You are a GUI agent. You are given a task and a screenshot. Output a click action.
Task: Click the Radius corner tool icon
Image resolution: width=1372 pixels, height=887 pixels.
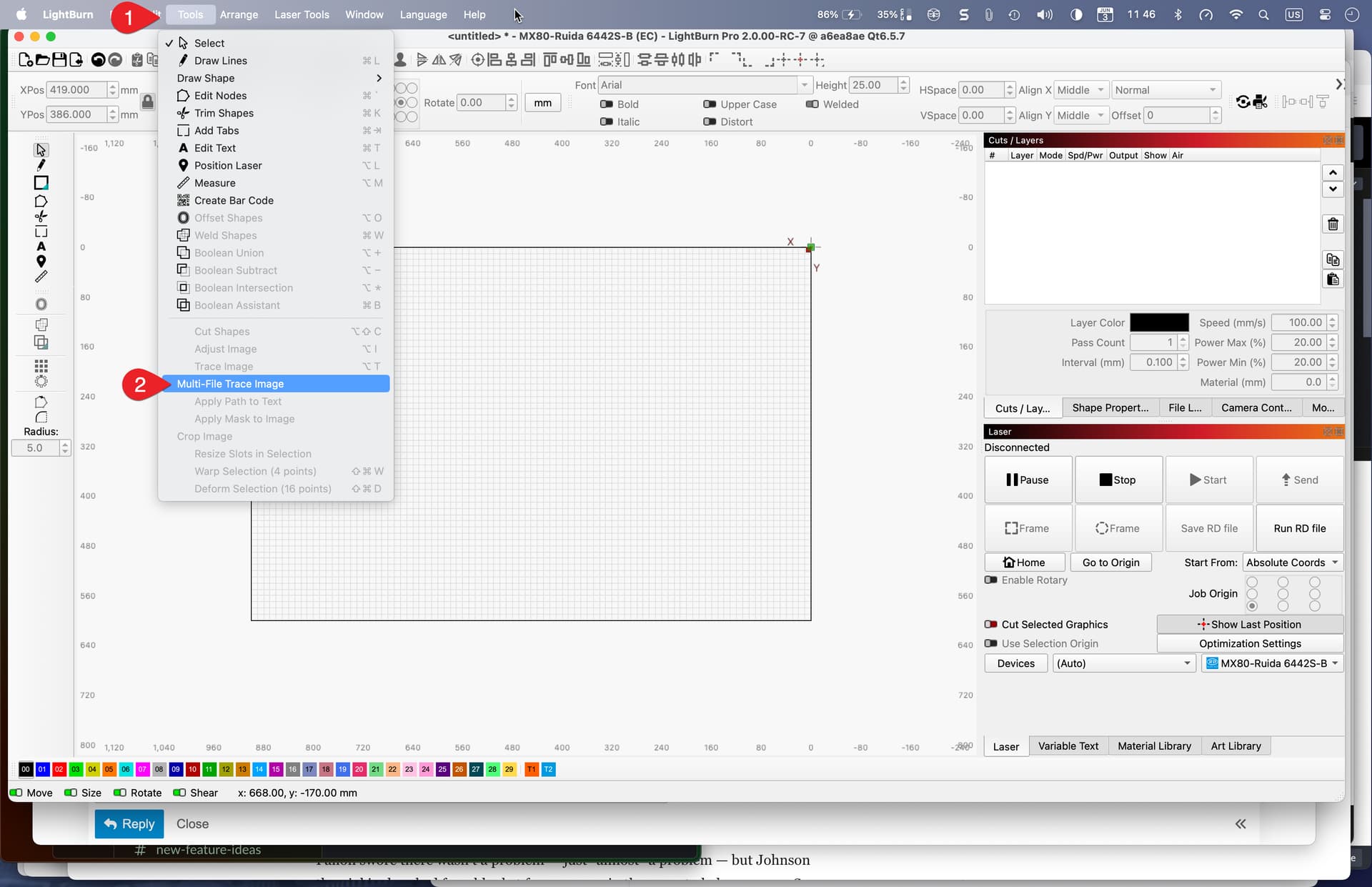pyautogui.click(x=41, y=417)
